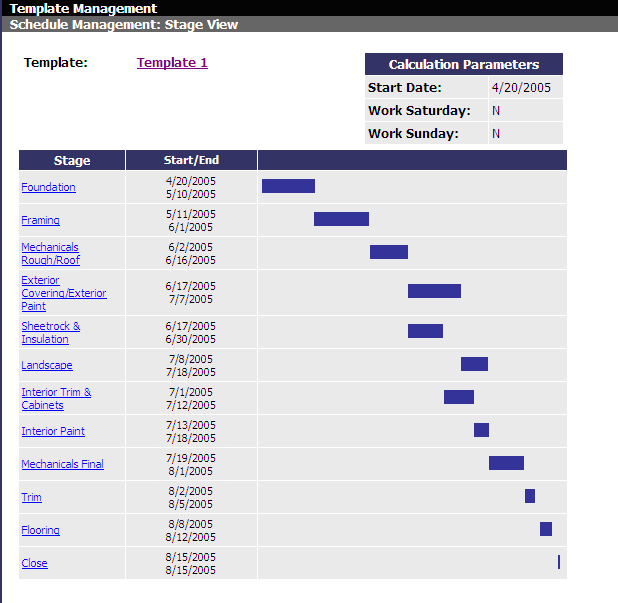This screenshot has height=603, width=618.
Task: Click Interior Paint start date 7/13/2005
Action: tap(191, 425)
